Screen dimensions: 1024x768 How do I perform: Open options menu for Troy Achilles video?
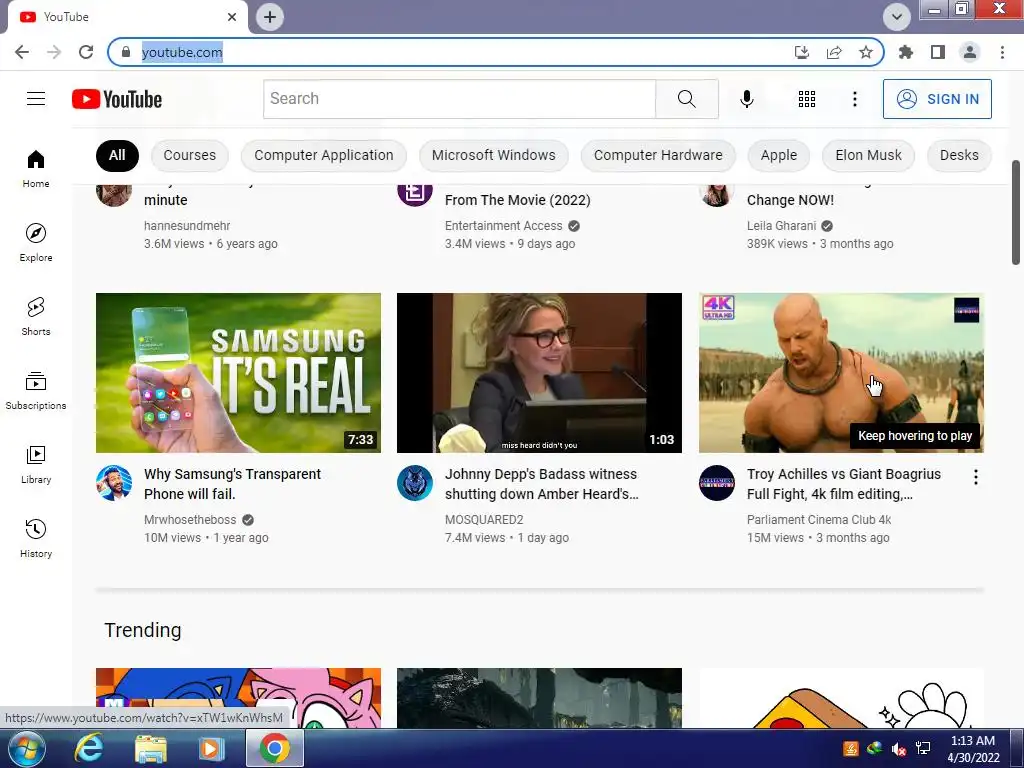(976, 477)
